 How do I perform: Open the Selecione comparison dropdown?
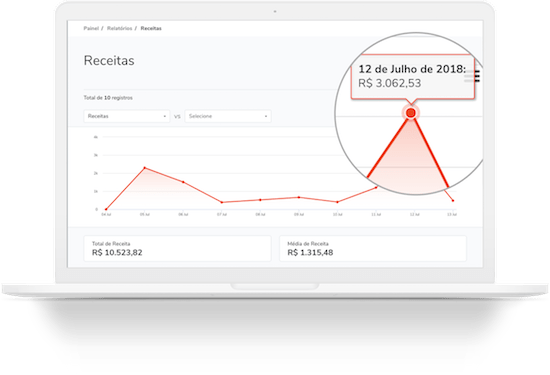coord(228,116)
